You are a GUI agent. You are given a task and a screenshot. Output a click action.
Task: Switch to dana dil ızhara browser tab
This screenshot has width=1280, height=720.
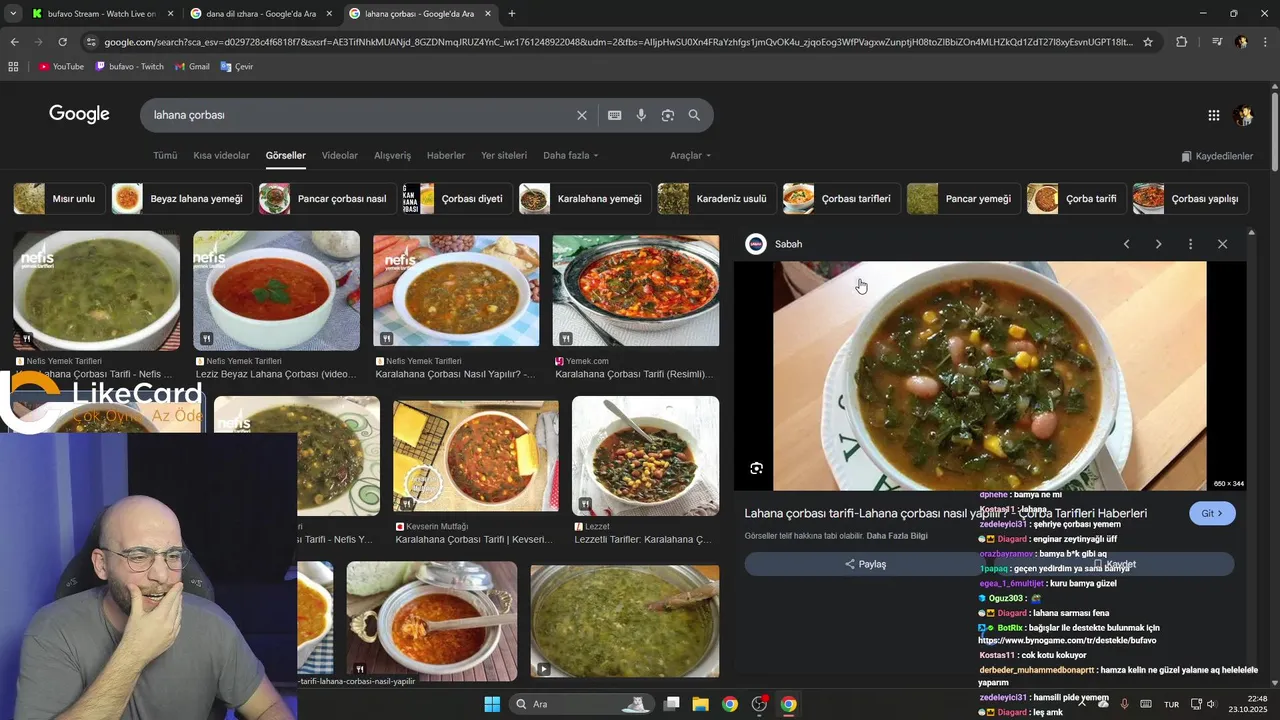pyautogui.click(x=263, y=14)
